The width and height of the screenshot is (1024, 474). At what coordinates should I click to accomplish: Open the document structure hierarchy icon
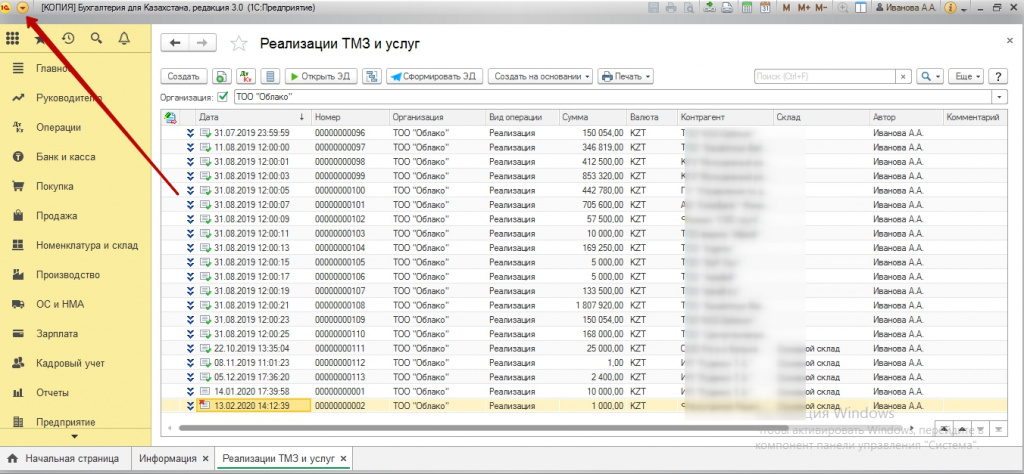click(x=372, y=76)
